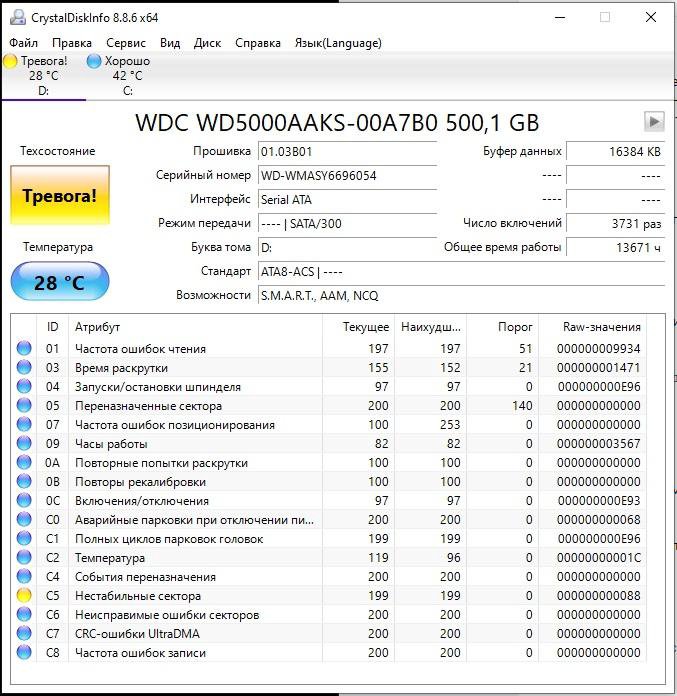
Task: Switch to the C: disk tab
Action: click(x=127, y=76)
